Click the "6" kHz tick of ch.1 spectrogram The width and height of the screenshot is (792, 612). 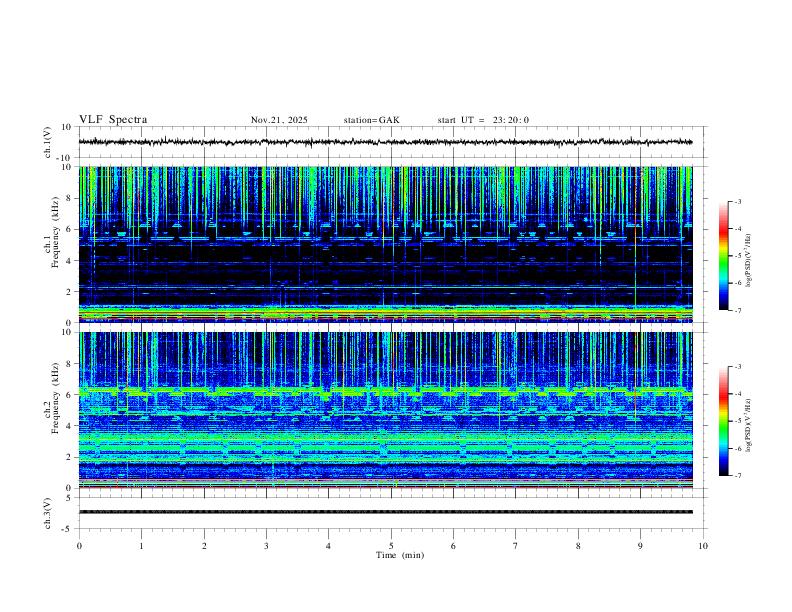pyautogui.click(x=70, y=230)
